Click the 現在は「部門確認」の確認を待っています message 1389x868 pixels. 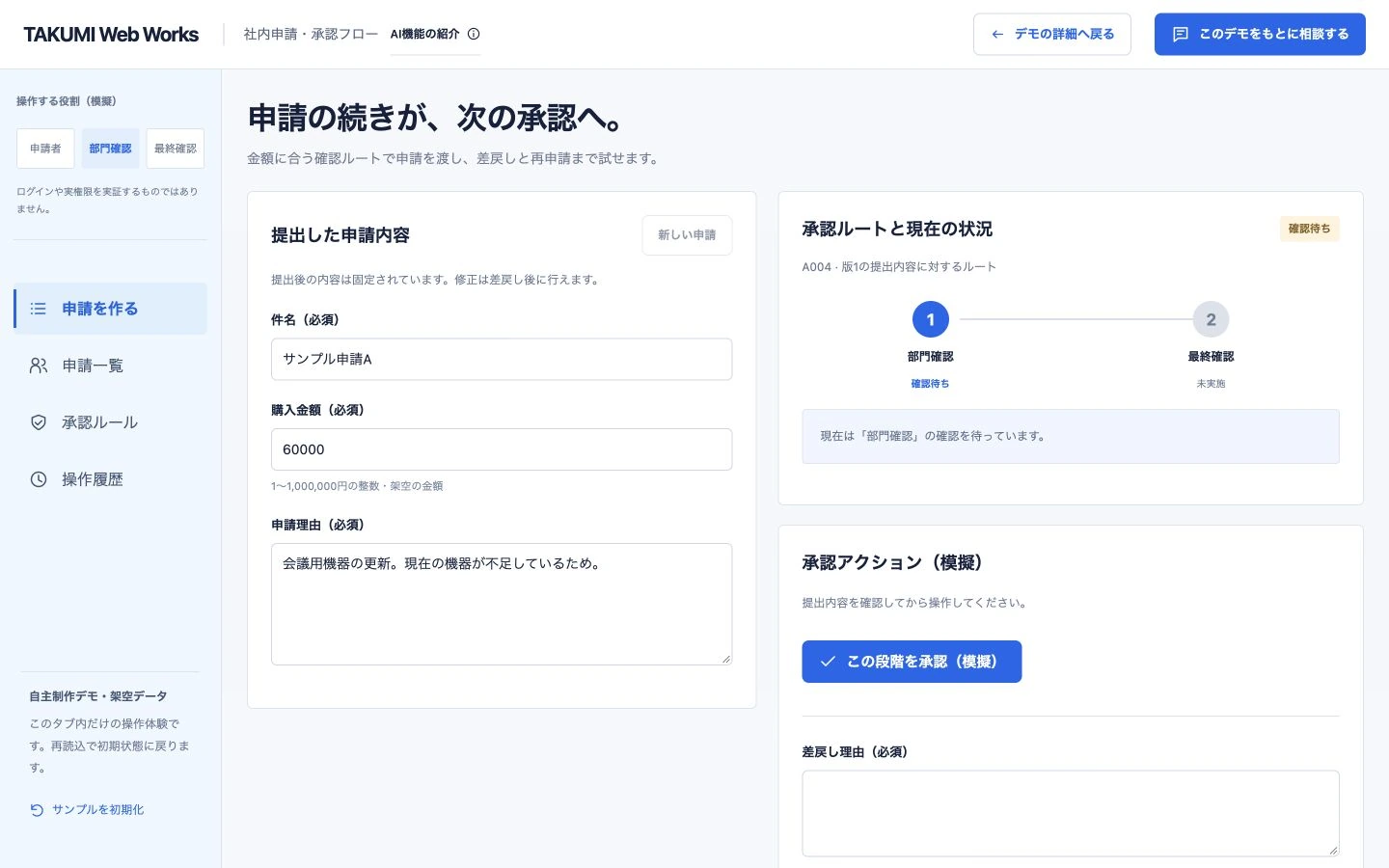pyautogui.click(x=1071, y=436)
